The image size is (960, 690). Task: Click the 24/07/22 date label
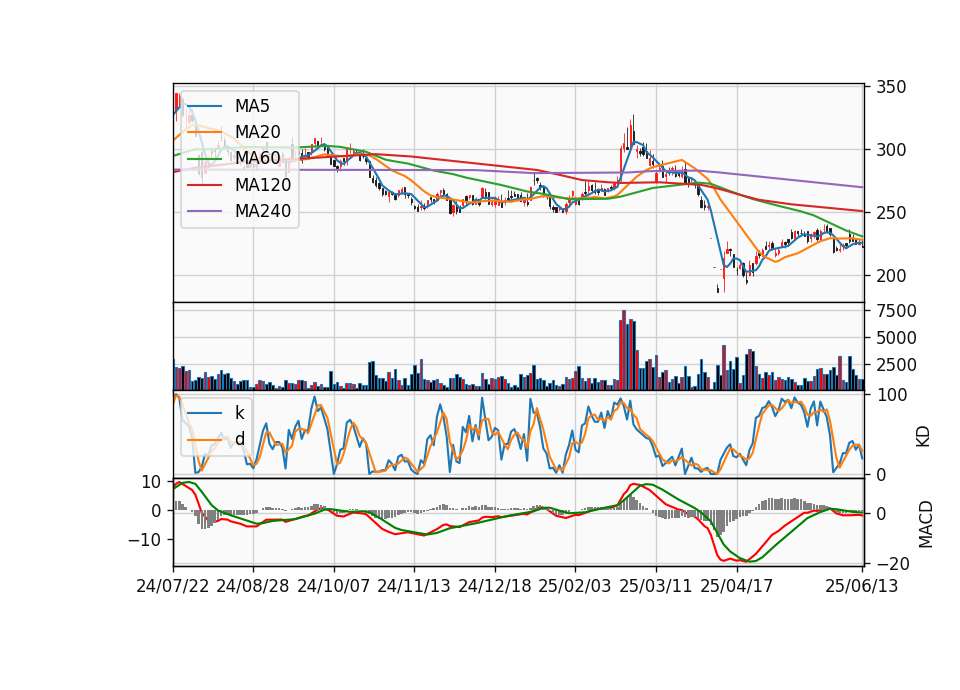tap(173, 586)
